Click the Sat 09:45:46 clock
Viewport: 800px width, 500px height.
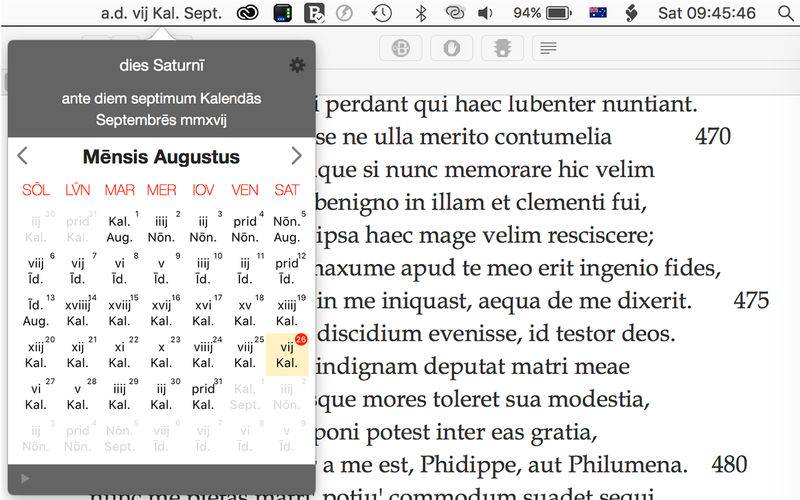point(707,13)
